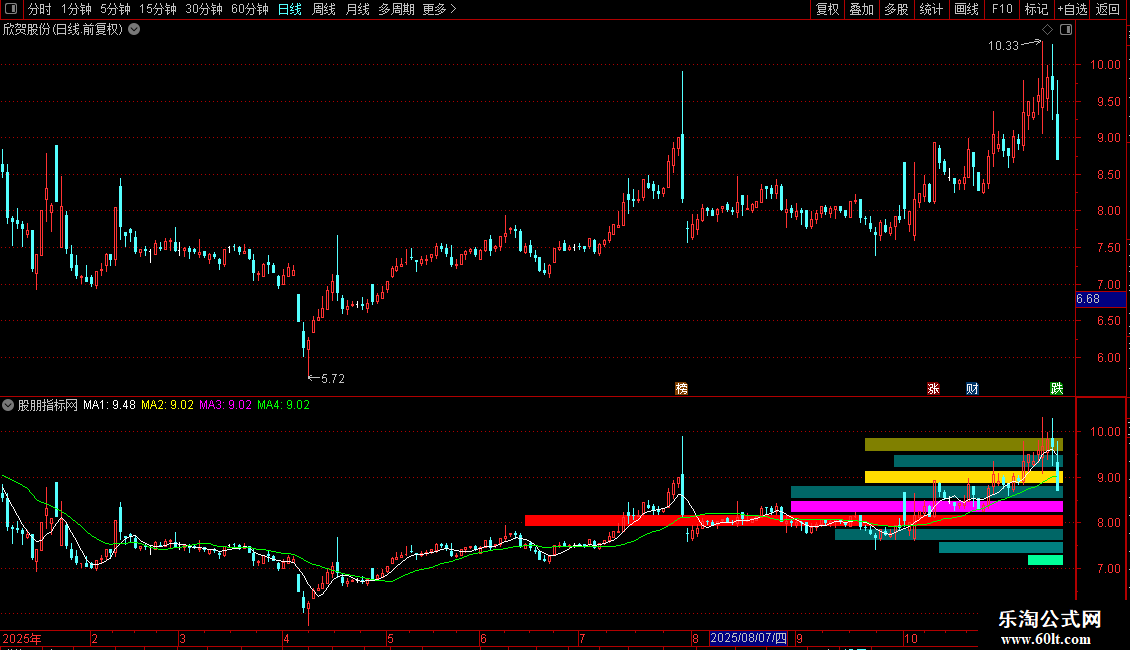
Task: Click the 5.72 low price label
Action: [333, 378]
